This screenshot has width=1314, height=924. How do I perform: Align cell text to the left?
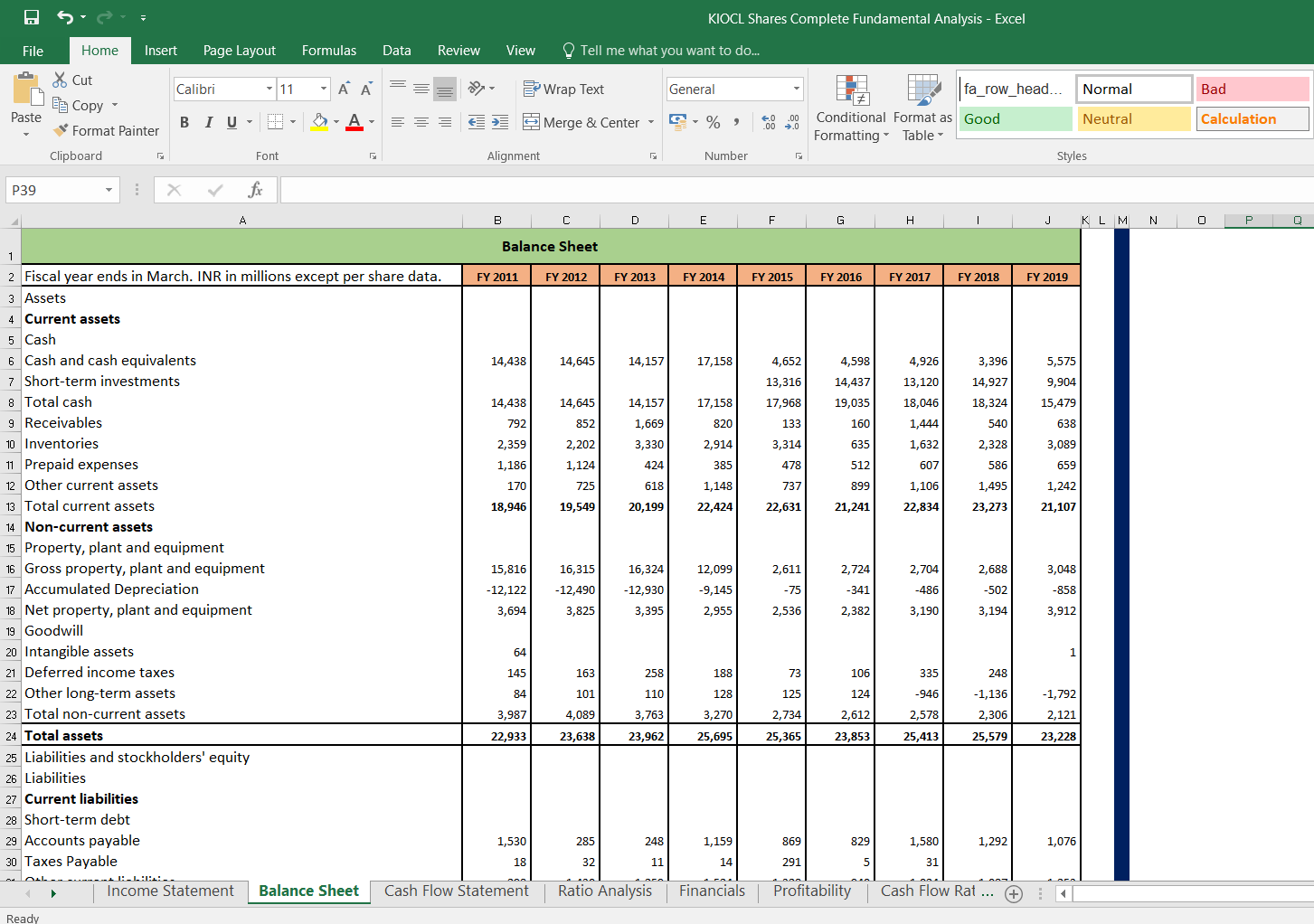click(398, 122)
